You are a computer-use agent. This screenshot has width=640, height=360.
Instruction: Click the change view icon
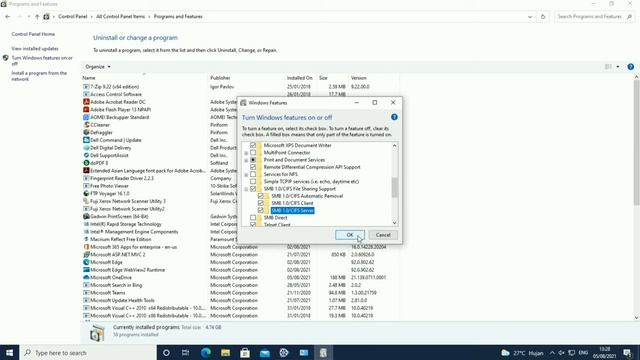click(608, 67)
